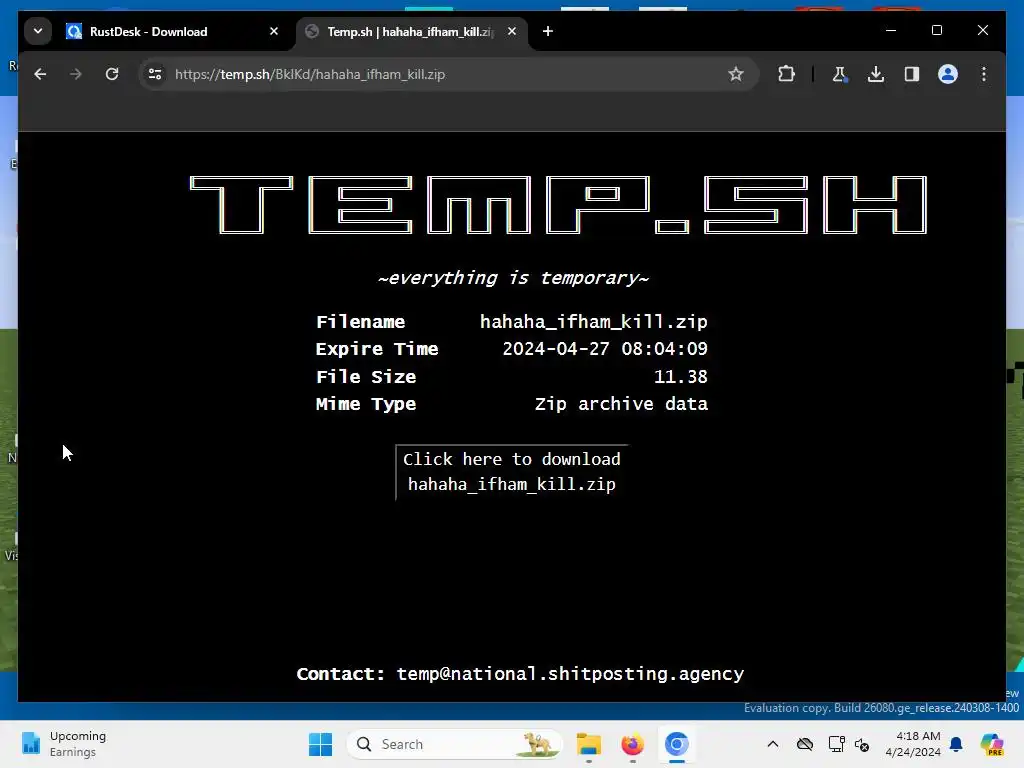Open the Extensions puzzle icon

[786, 74]
